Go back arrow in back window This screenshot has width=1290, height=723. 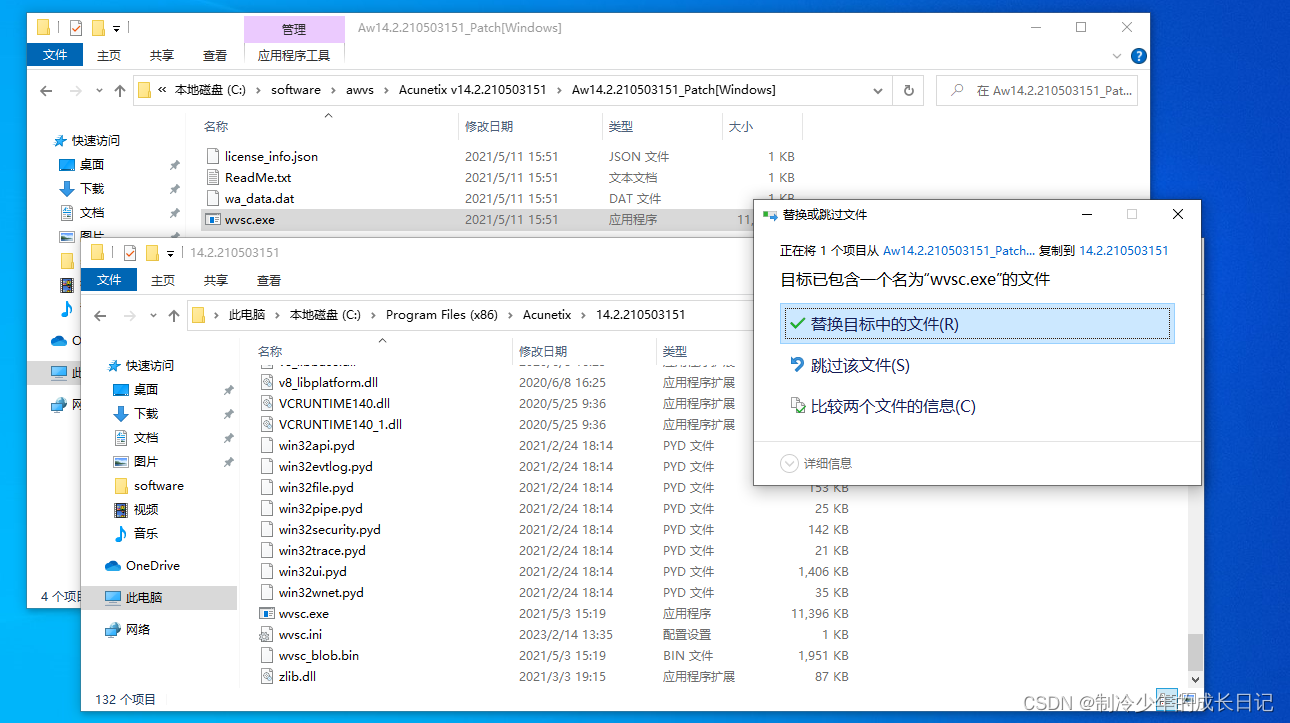tap(46, 90)
